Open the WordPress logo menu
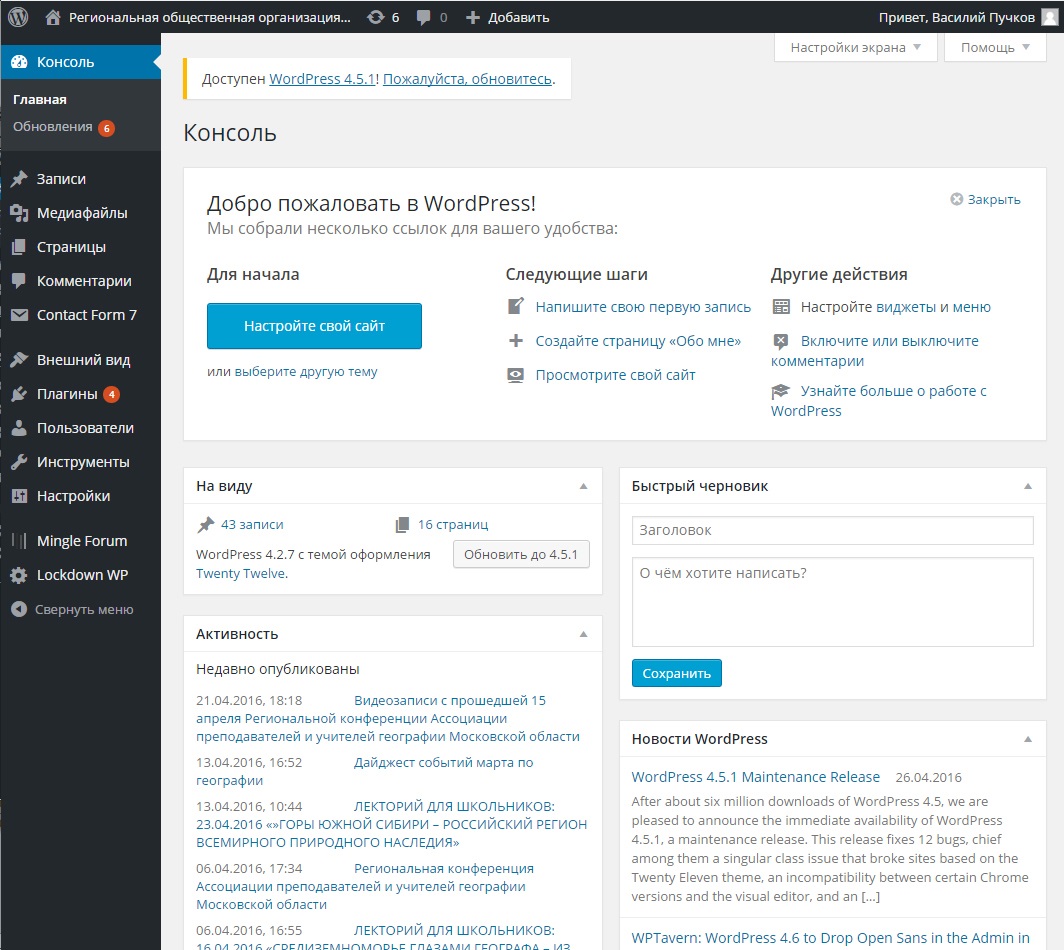Viewport: 1064px width, 950px height. (x=18, y=16)
